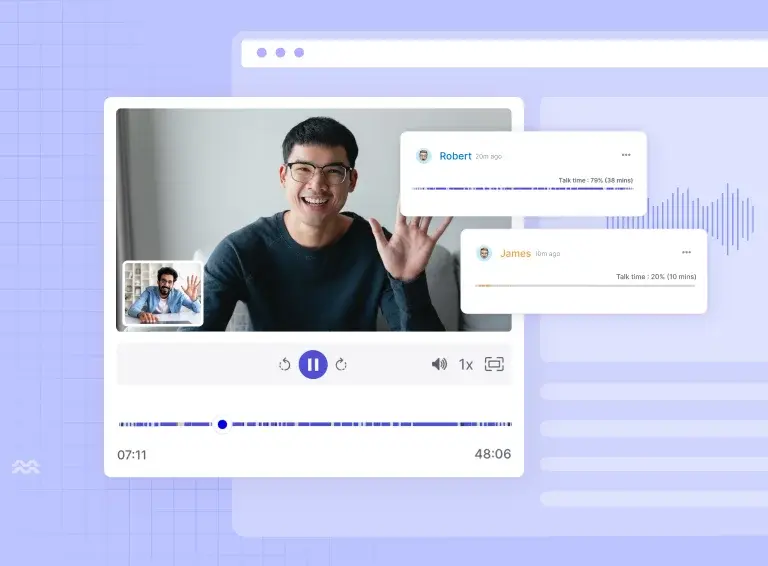768x566 pixels.
Task: Click the playhead knob on the timeline
Action: [x=222, y=424]
